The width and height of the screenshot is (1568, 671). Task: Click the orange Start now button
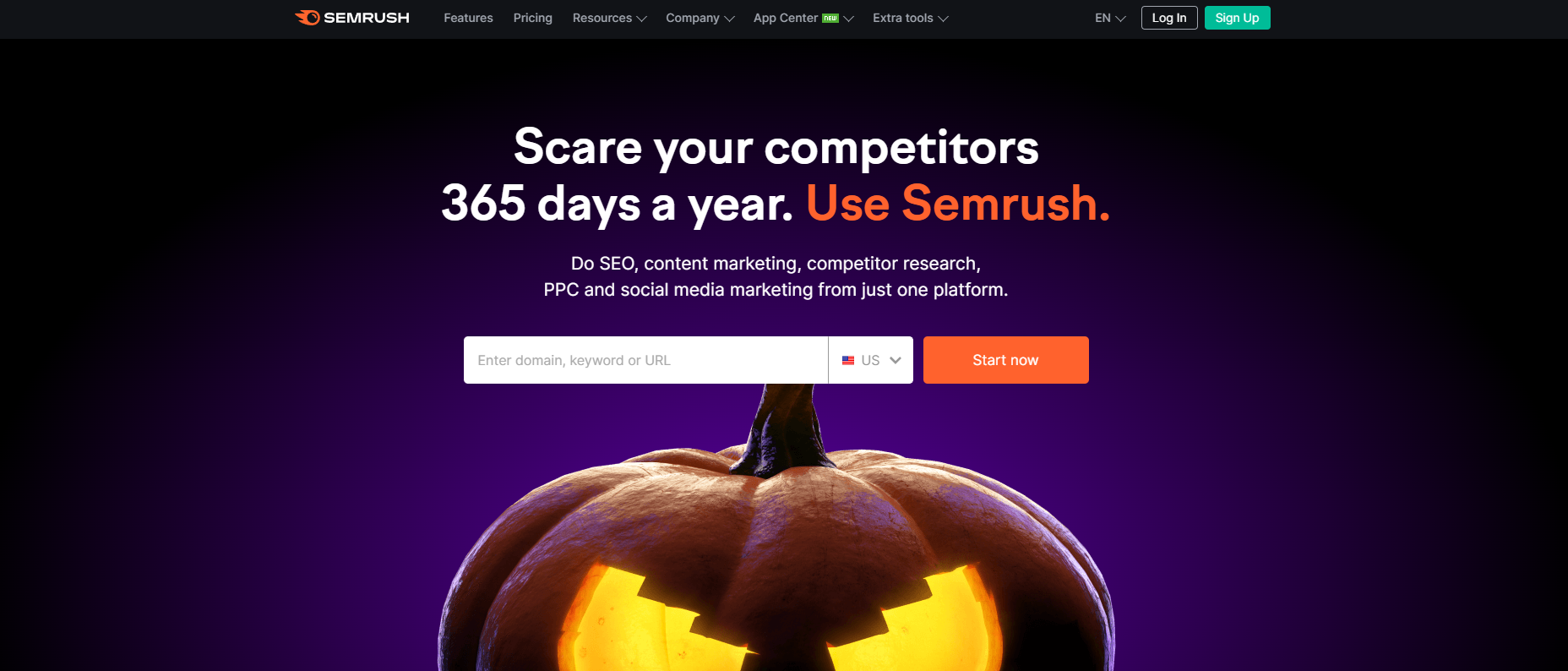(x=1005, y=360)
